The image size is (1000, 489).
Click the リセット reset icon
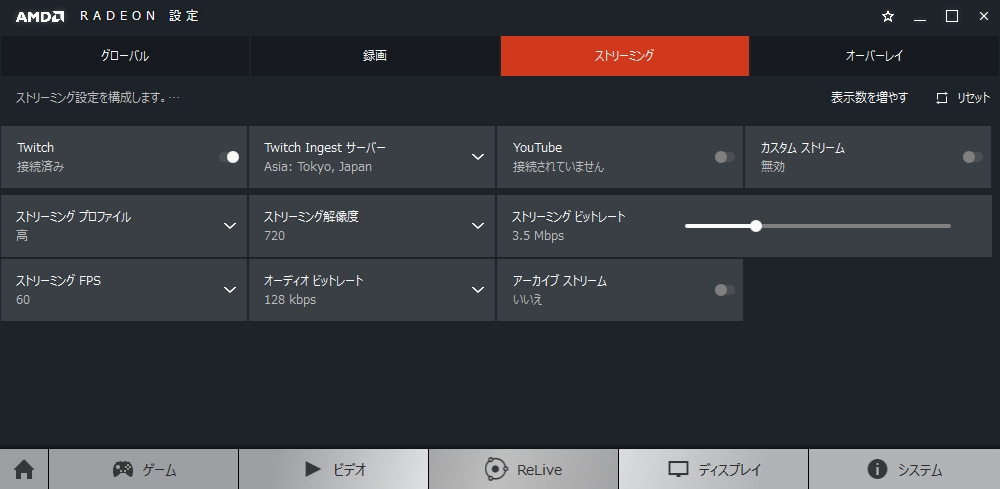(941, 98)
